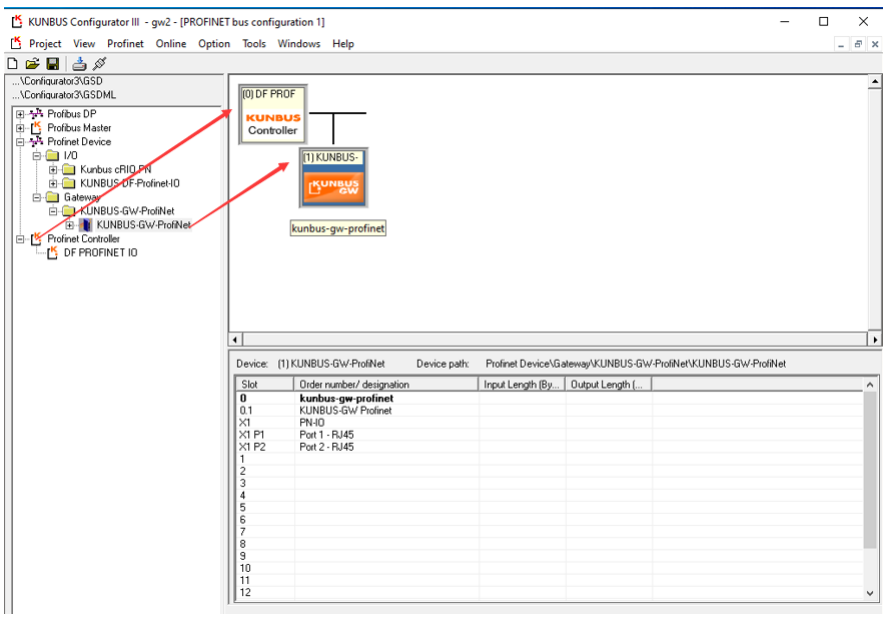Image resolution: width=888 pixels, height=620 pixels.
Task: Collapse the Profinet Controller tree node
Action: pos(20,239)
